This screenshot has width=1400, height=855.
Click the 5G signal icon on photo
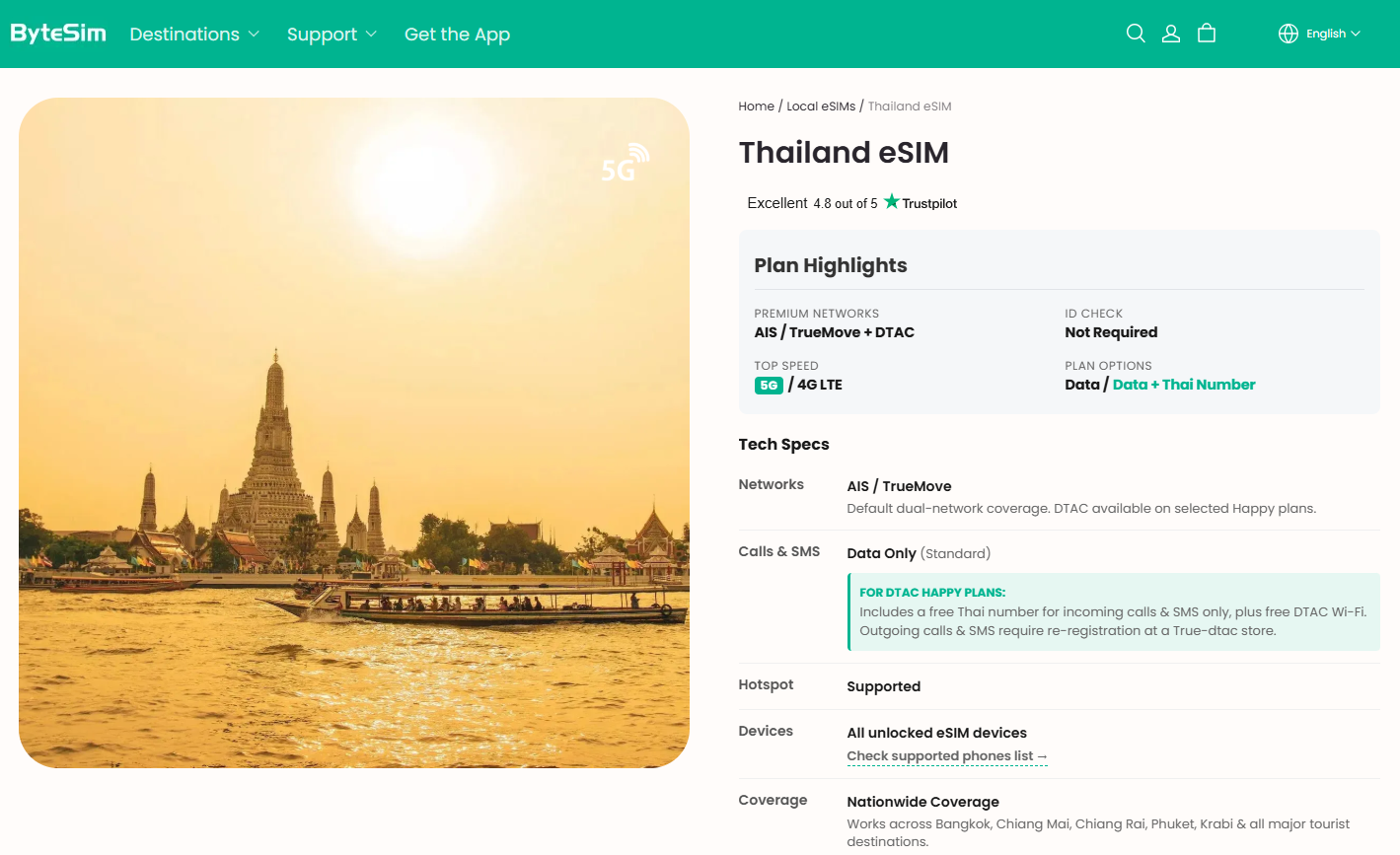pyautogui.click(x=626, y=163)
